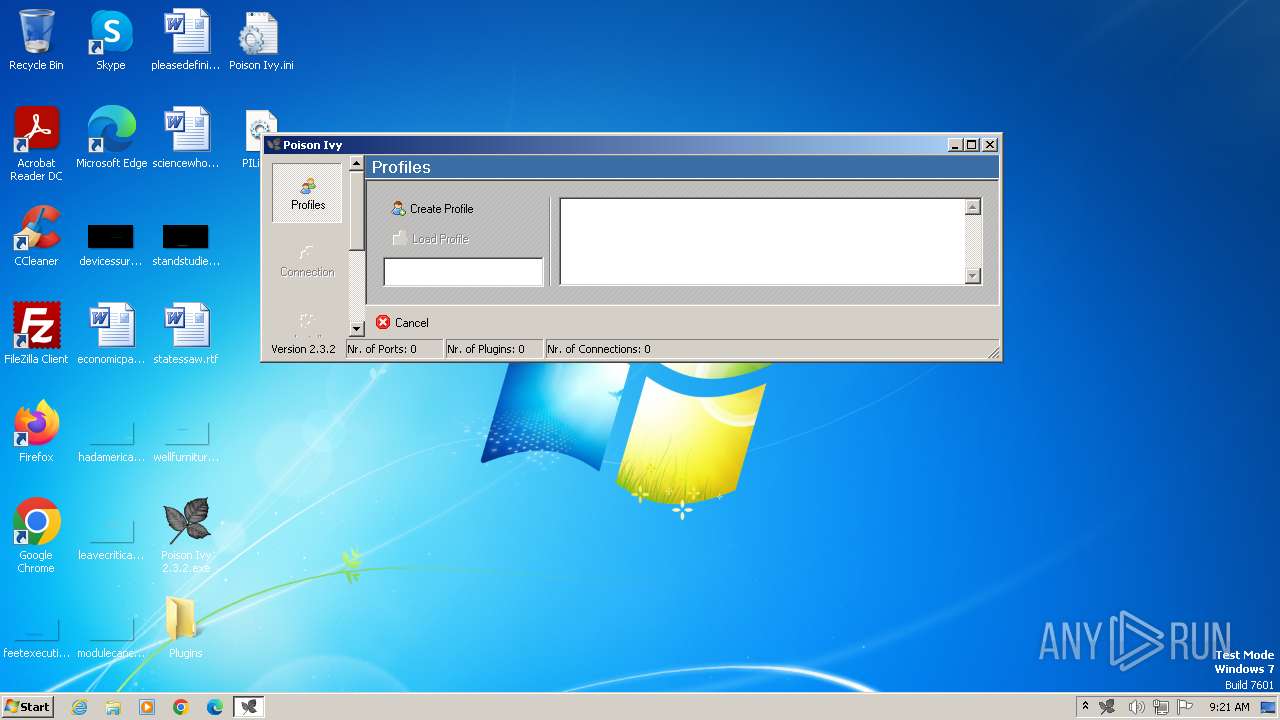Select Poison Ivy.ini file icon
This screenshot has width=1280, height=720.
coord(260,40)
